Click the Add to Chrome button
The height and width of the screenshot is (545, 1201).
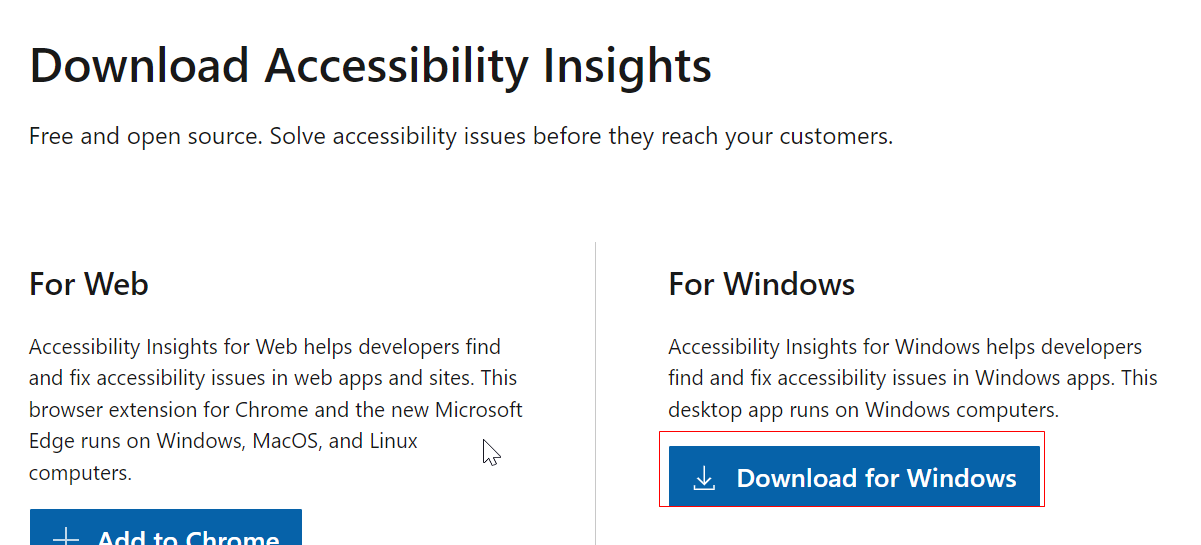point(165,527)
